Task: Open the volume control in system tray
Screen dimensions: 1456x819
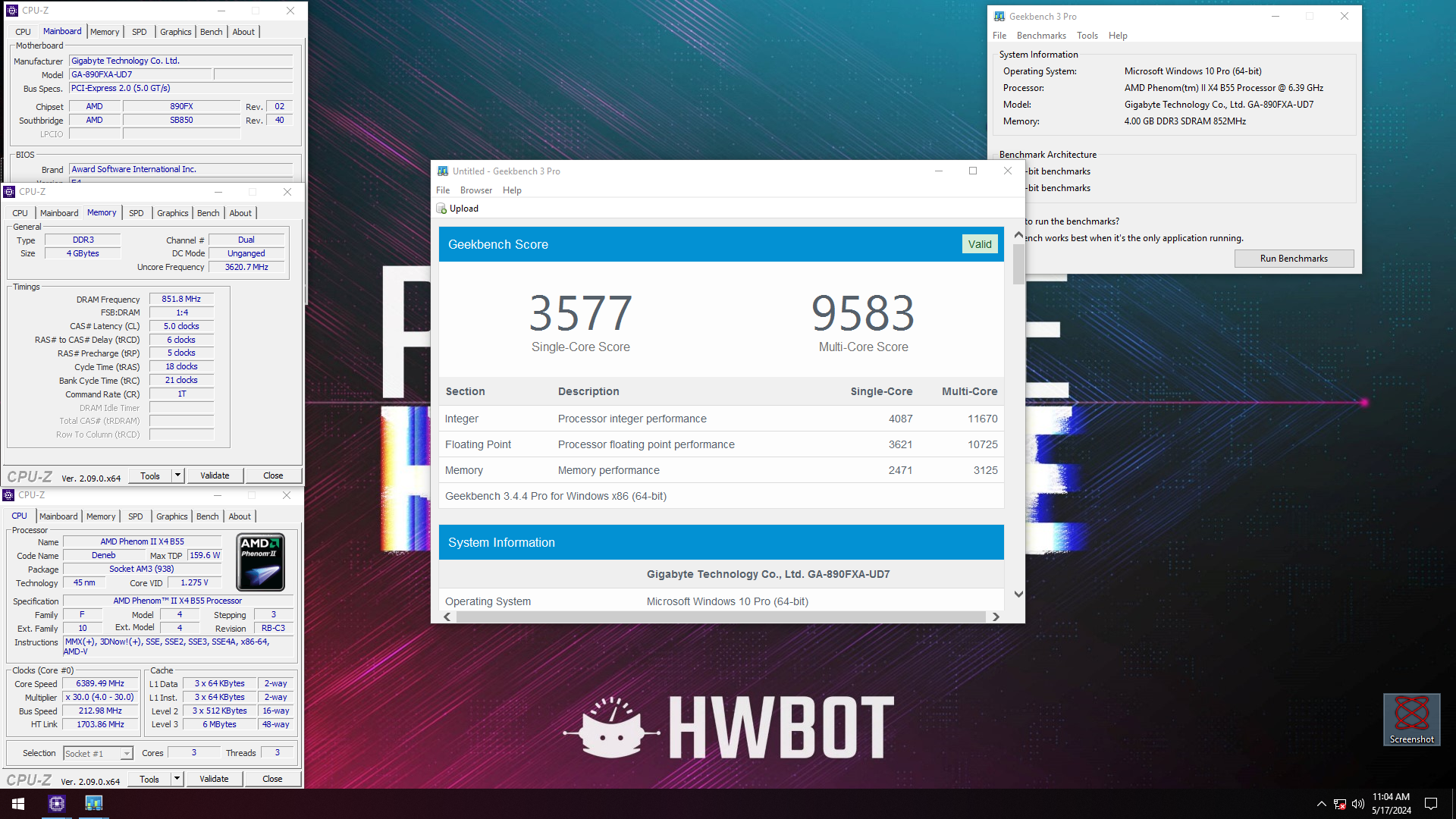Action: tap(1358, 804)
